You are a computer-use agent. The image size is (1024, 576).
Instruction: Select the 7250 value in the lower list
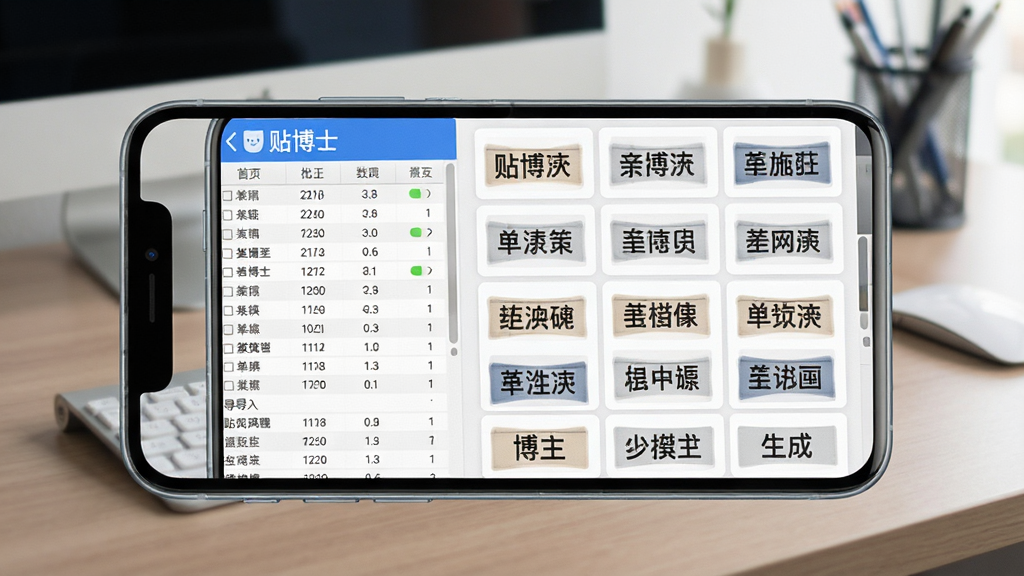tap(314, 441)
